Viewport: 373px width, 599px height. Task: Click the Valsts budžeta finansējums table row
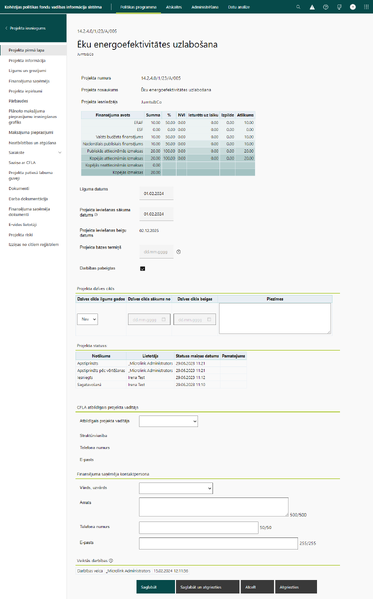click(168, 137)
